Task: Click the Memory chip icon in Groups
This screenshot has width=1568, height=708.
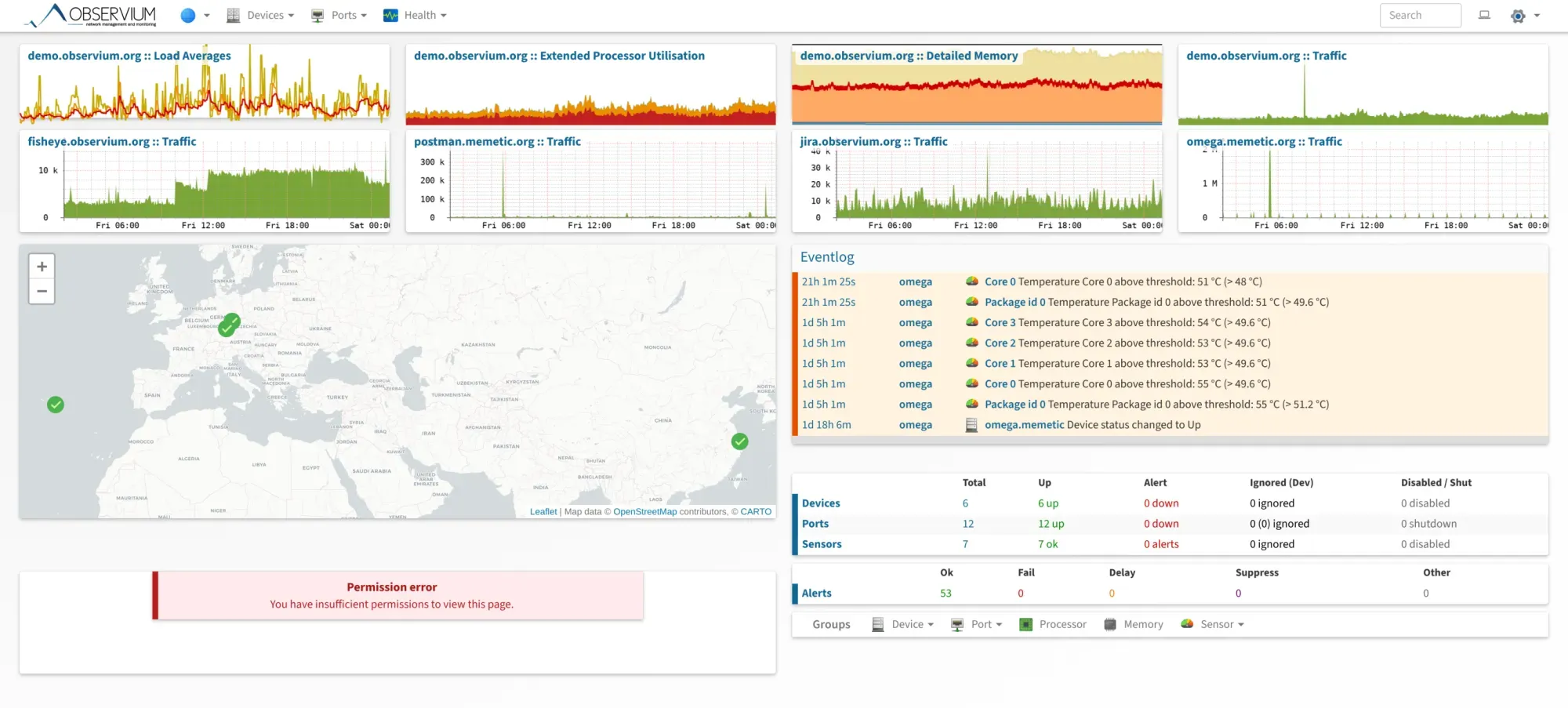Action: pos(1110,624)
